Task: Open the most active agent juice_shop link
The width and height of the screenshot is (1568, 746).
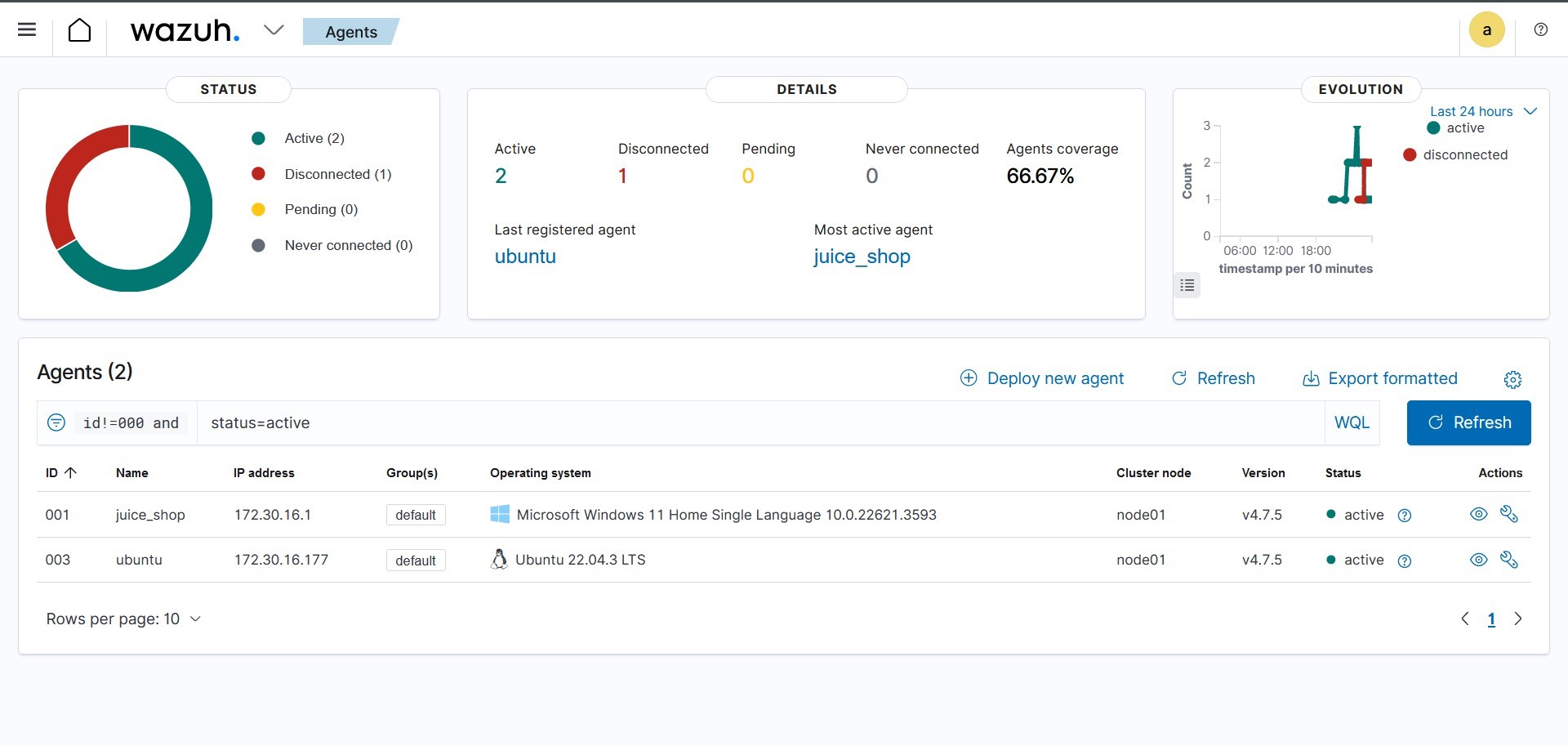Action: [x=862, y=257]
